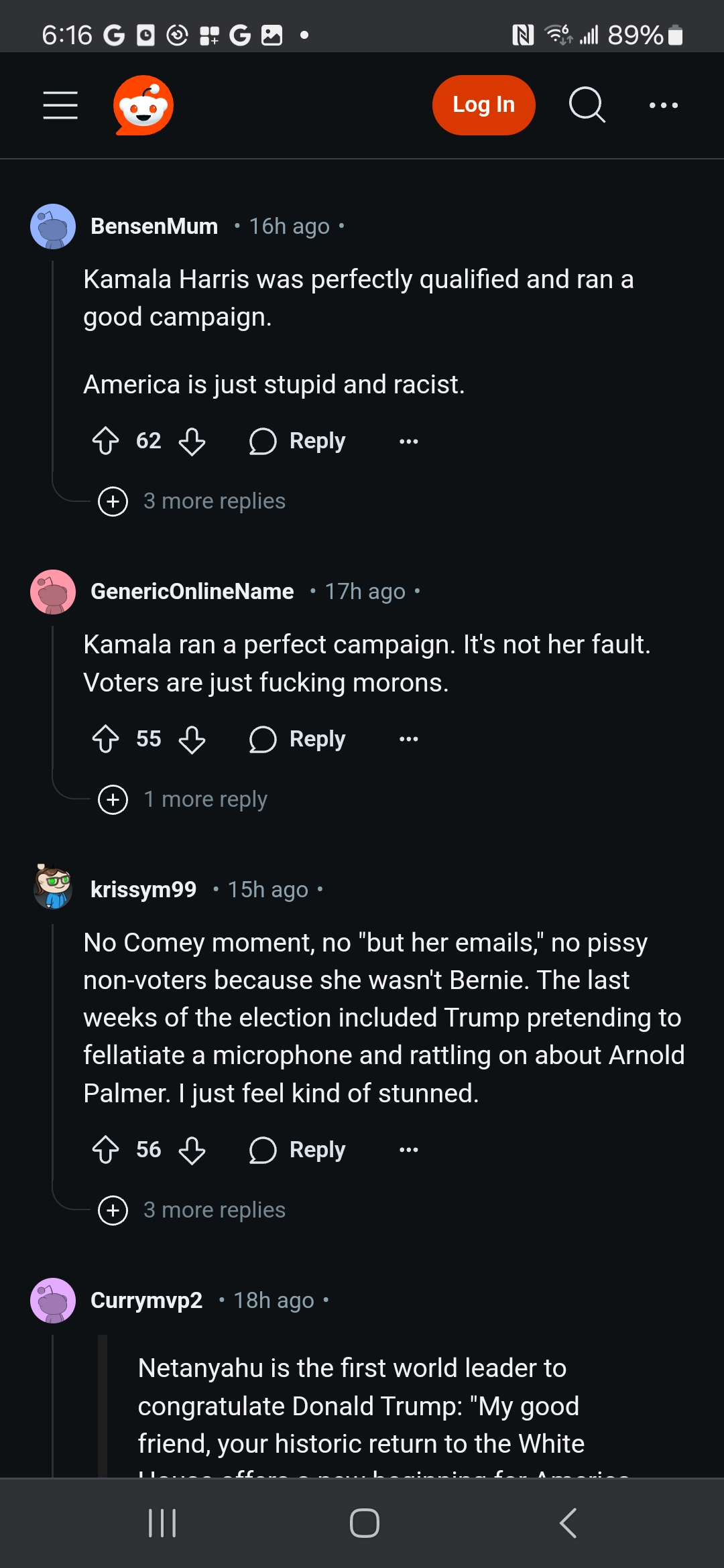Open more options on krissym99's comment
724x1568 pixels.
[x=408, y=1150]
